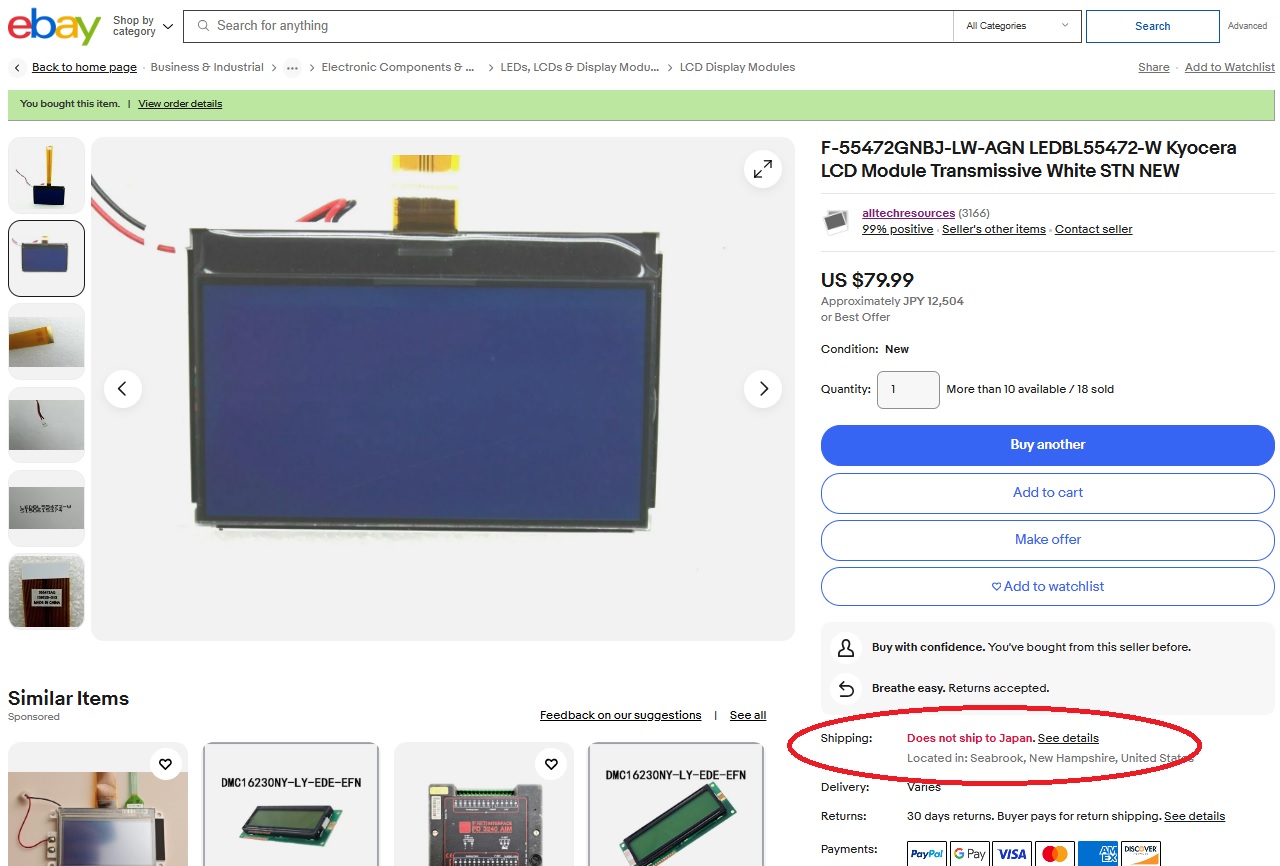Image resolution: width=1280 pixels, height=866 pixels.
Task: Toggle heart on third similar item card
Action: click(551, 764)
